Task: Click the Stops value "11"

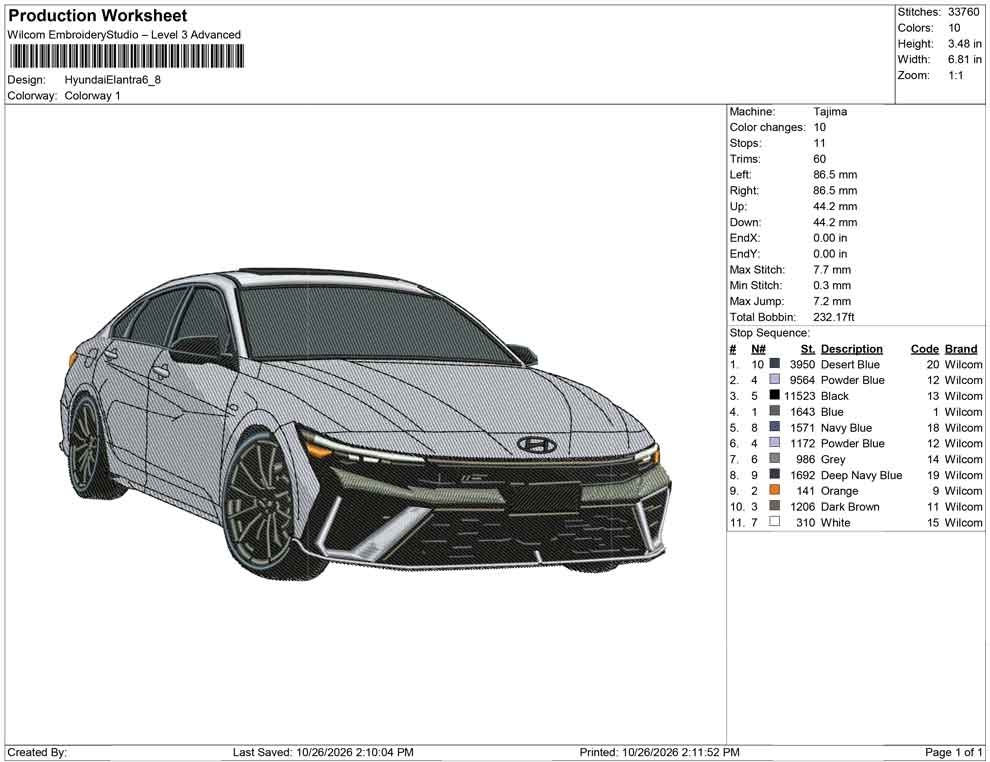Action: [819, 143]
